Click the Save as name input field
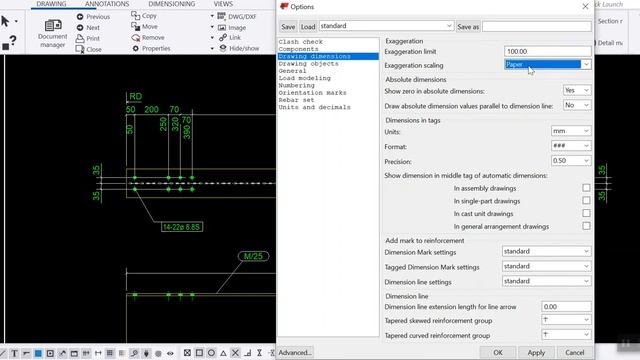Screen dimensions: 640x360 click(x=537, y=27)
